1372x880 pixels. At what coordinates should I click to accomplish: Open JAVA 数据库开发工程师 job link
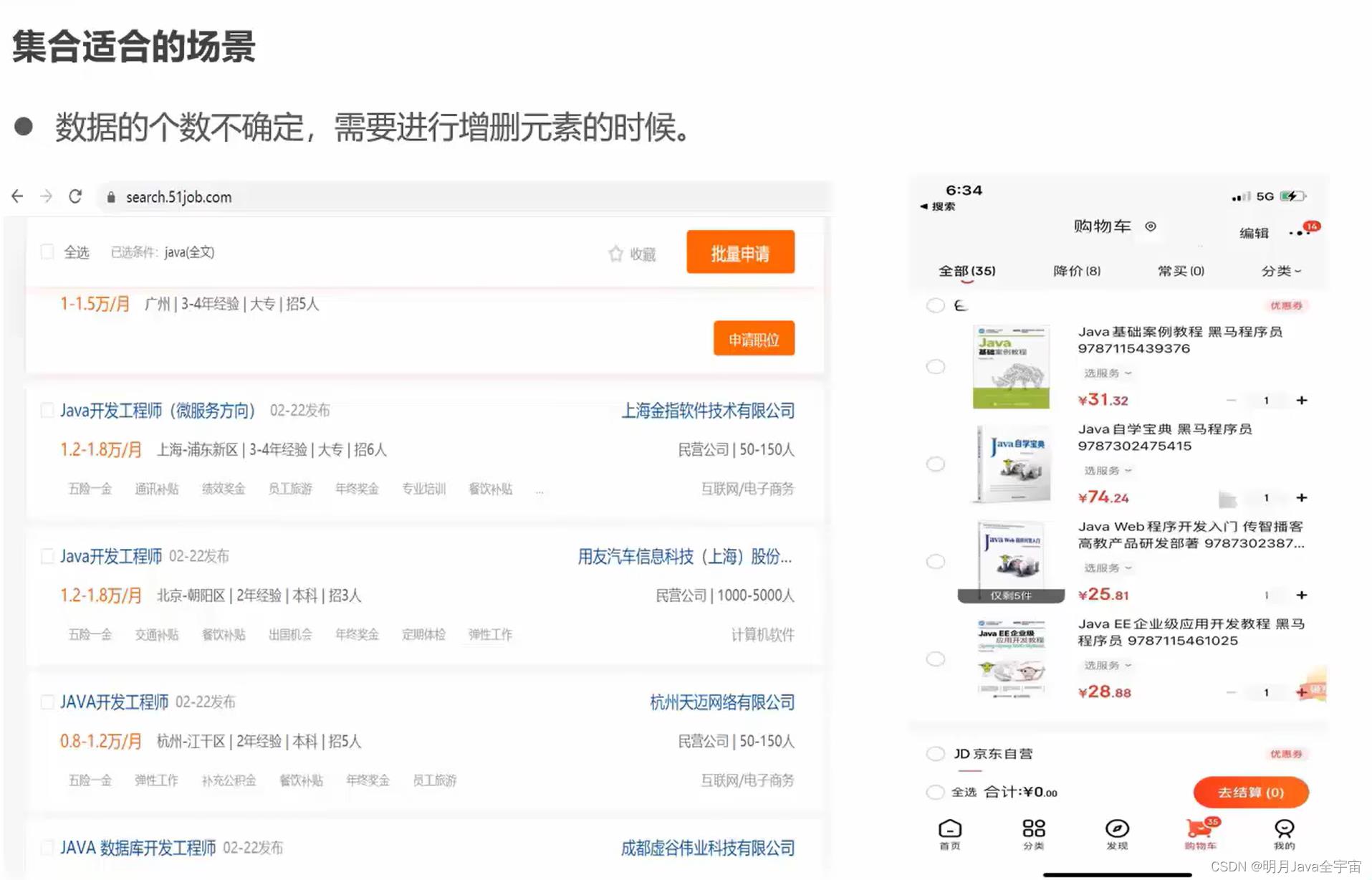pos(138,848)
